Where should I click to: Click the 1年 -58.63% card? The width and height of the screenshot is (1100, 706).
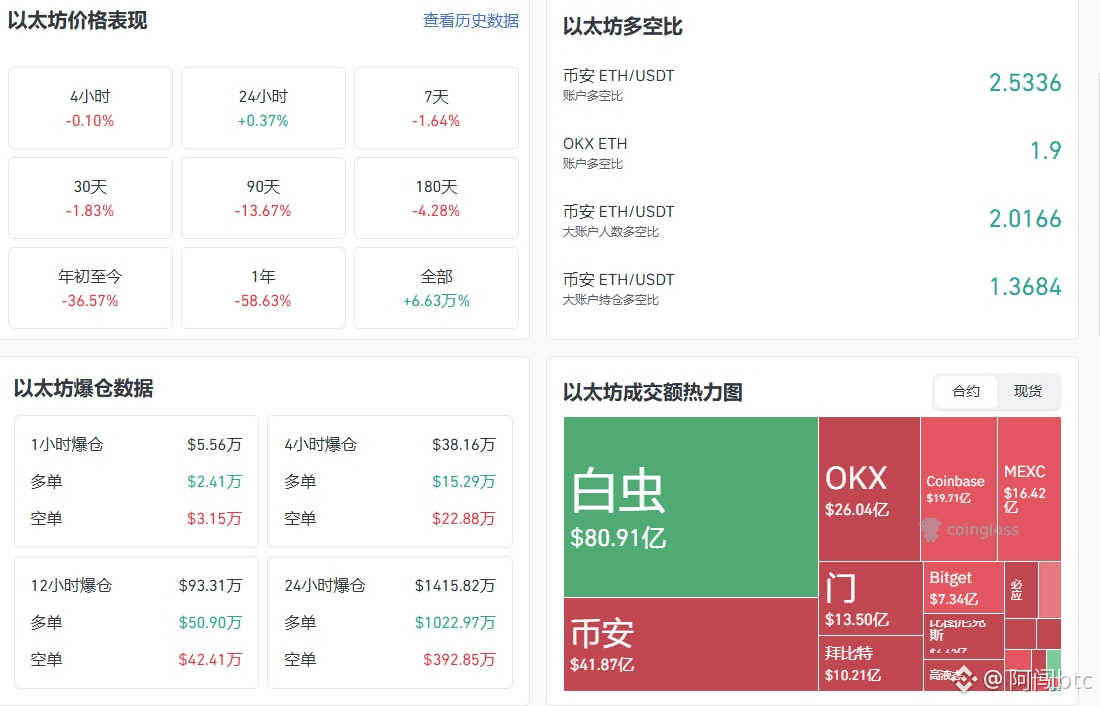pyautogui.click(x=263, y=288)
